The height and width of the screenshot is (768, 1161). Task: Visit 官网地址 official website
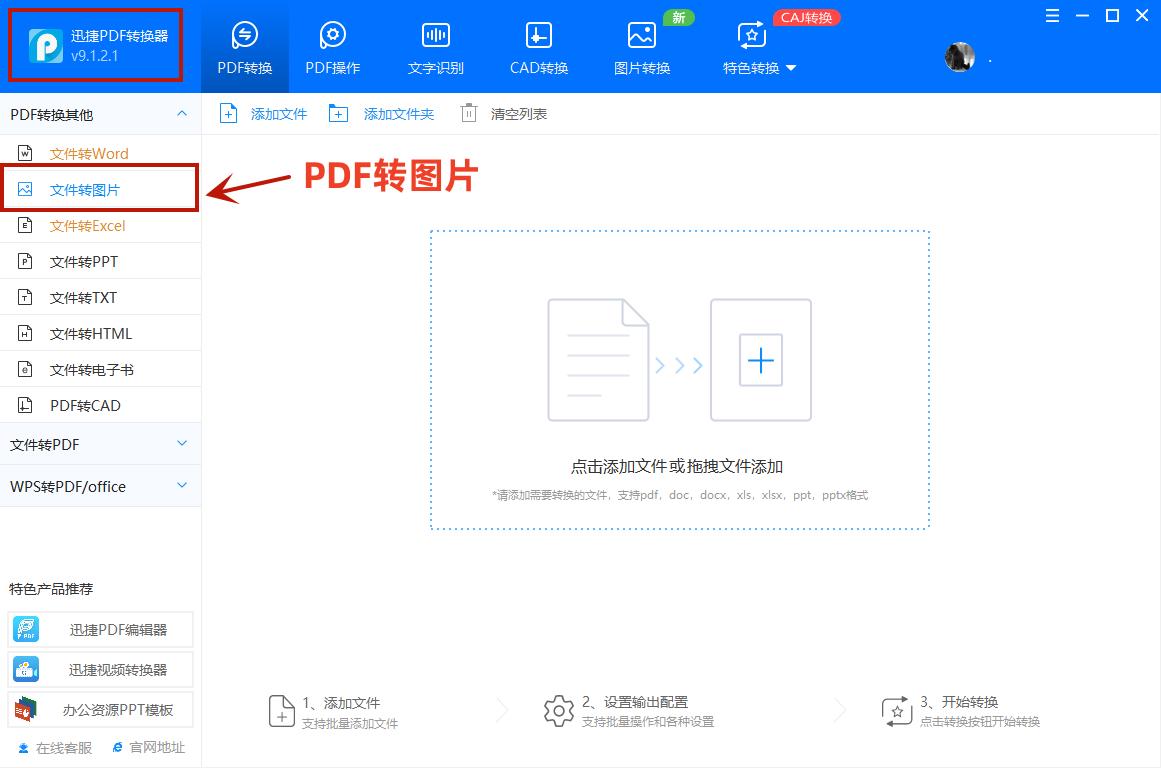148,747
